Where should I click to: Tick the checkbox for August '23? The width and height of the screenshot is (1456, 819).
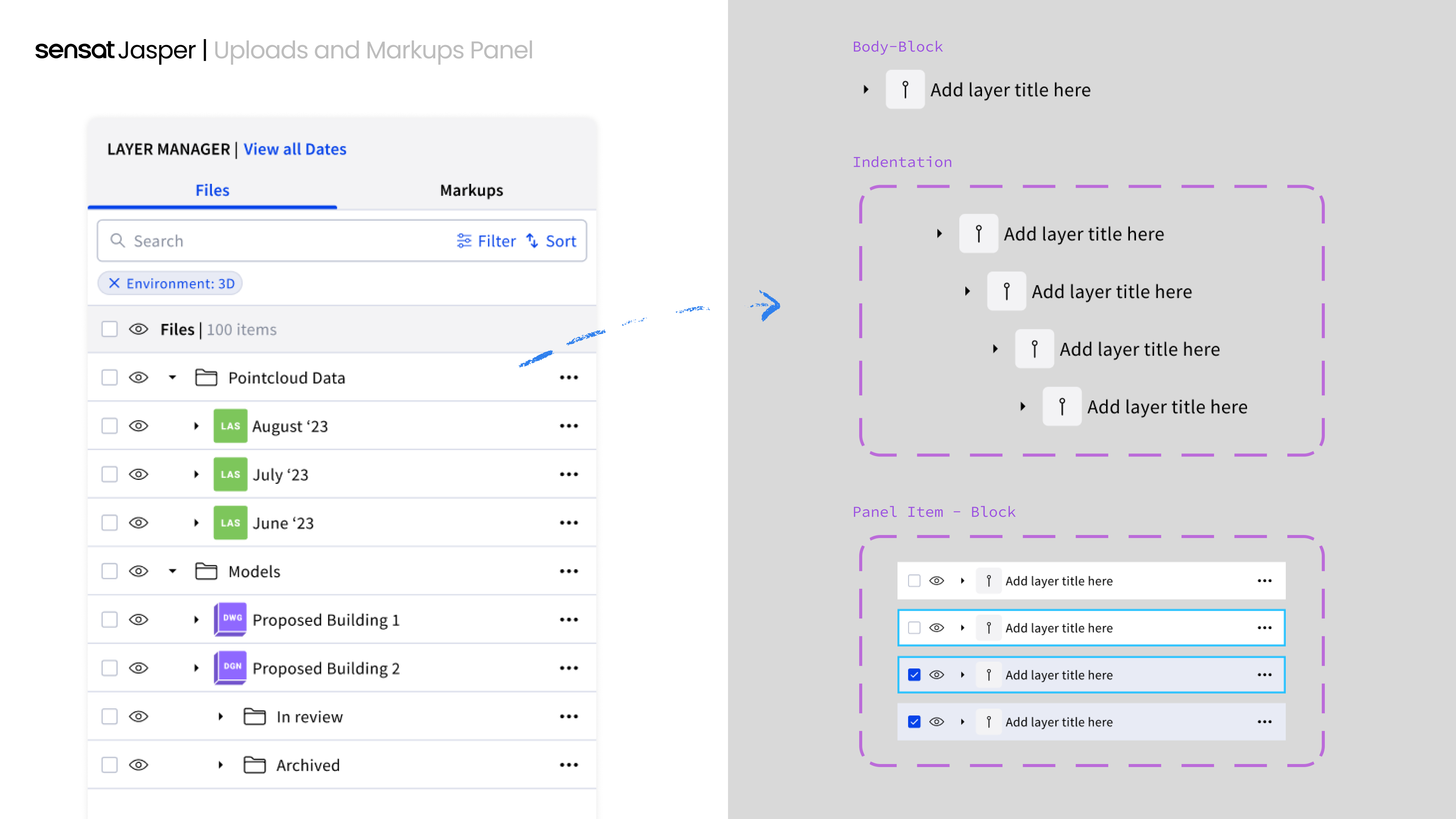109,426
